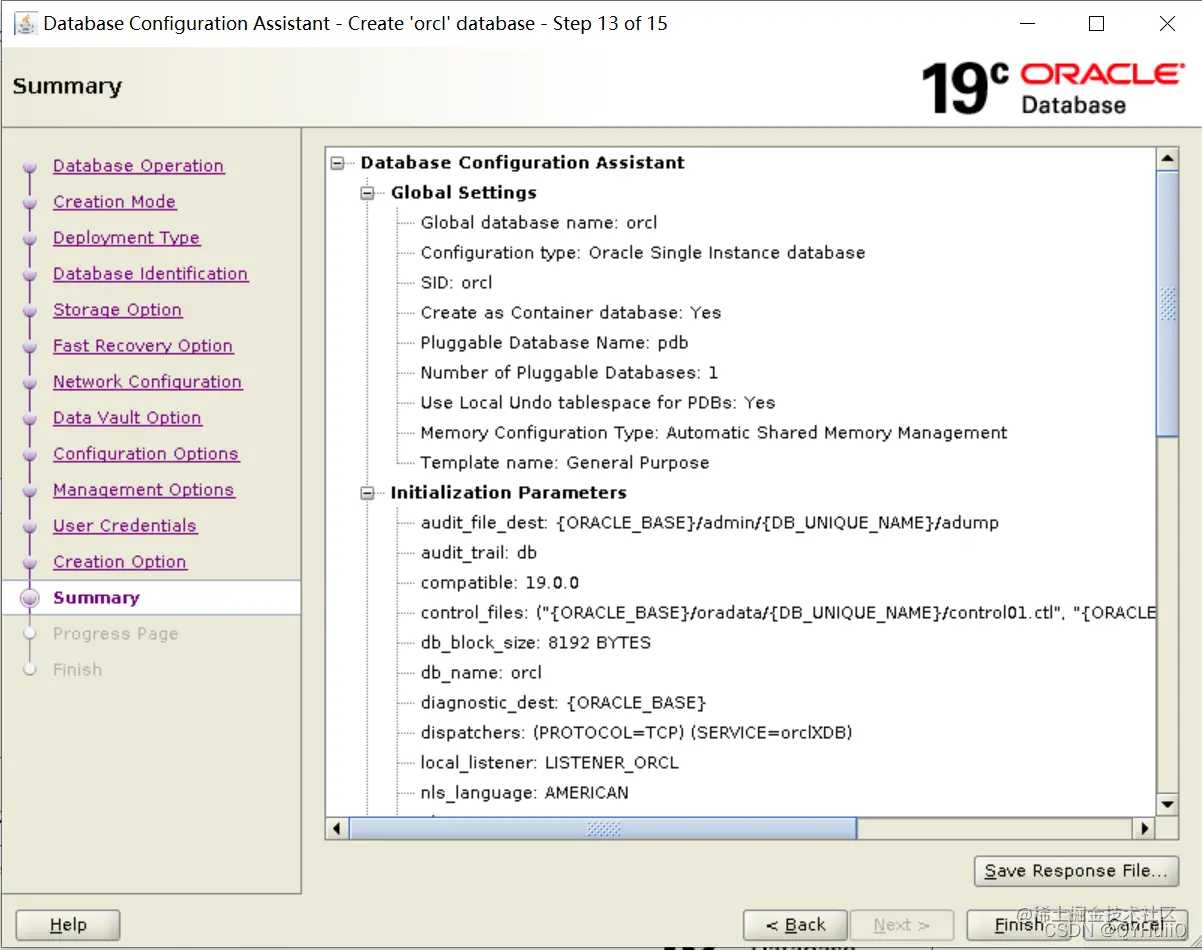Viewport: 1202px width, 950px height.
Task: Select 'db_block_size: 8192 BYTES' row
Action: [535, 643]
